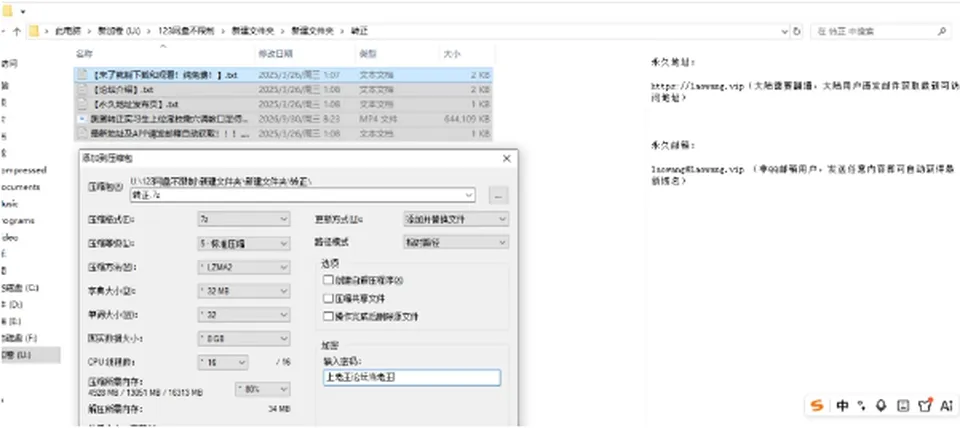Screen dimensions: 960x428
Task: Click the password input field in encryption section
Action: (411, 377)
